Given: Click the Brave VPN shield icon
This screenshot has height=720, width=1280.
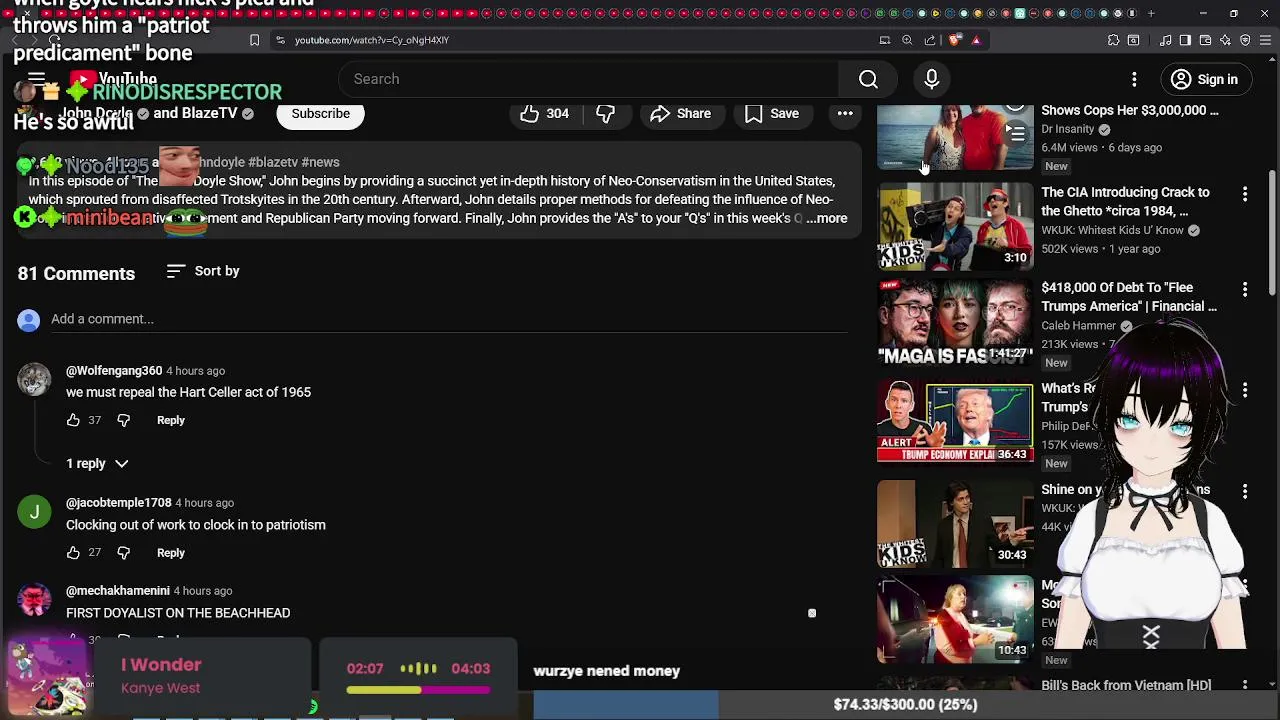Looking at the screenshot, I should point(1245,40).
